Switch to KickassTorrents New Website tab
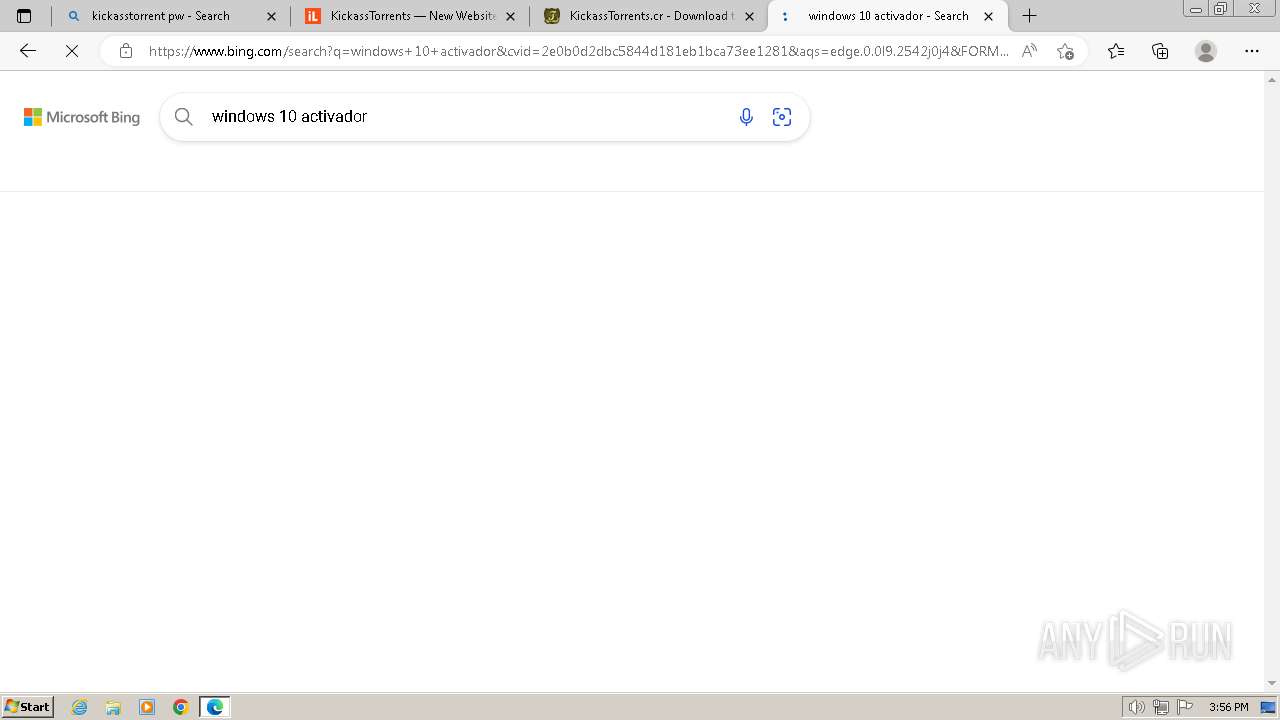 (409, 16)
